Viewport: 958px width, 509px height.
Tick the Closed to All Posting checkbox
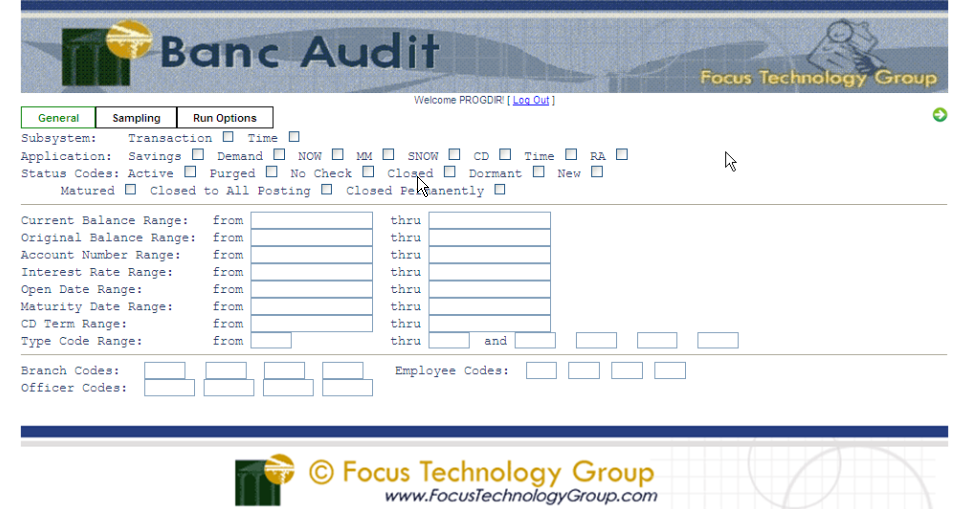click(327, 189)
